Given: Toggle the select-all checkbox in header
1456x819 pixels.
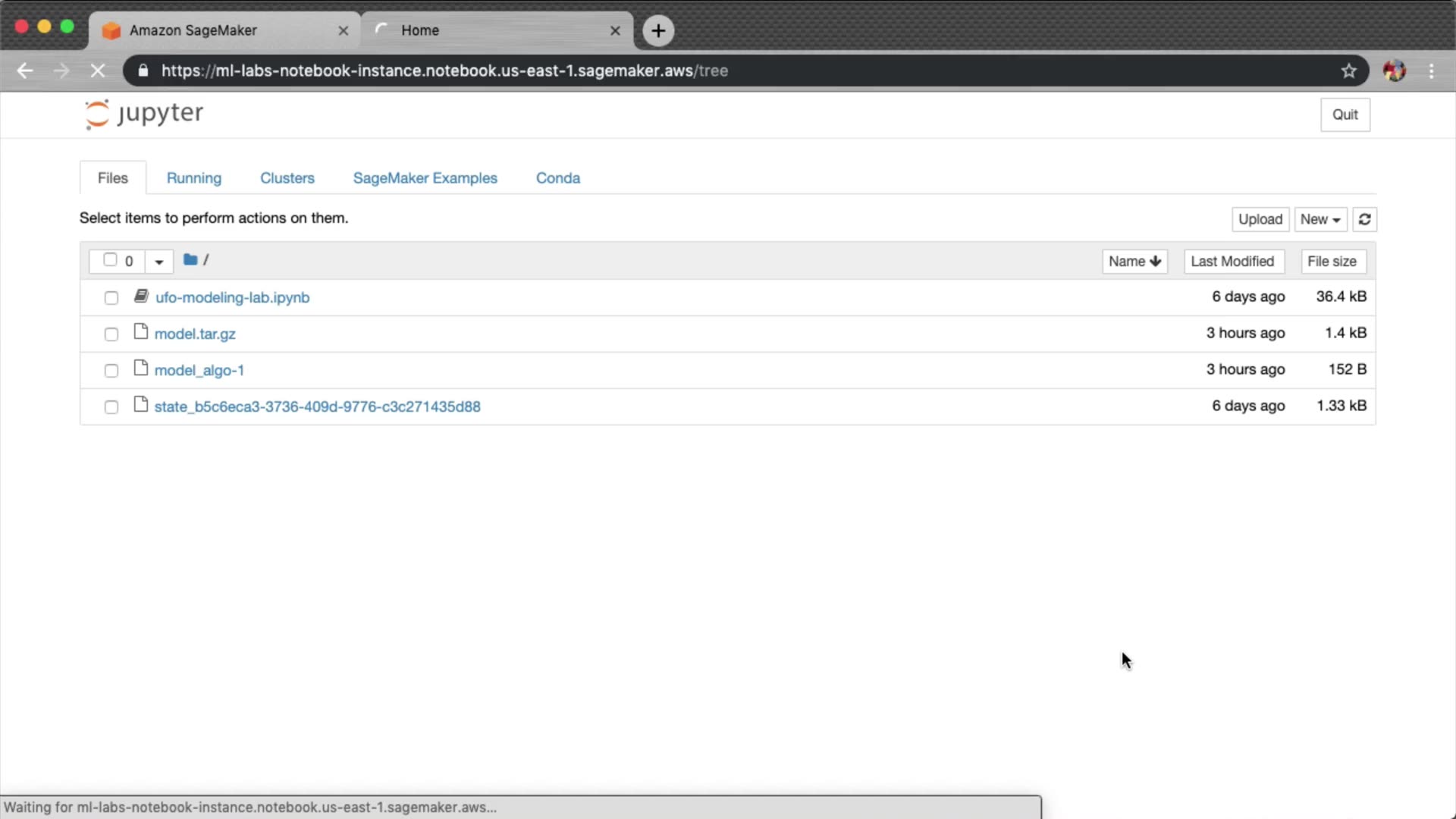Looking at the screenshot, I should (x=110, y=260).
